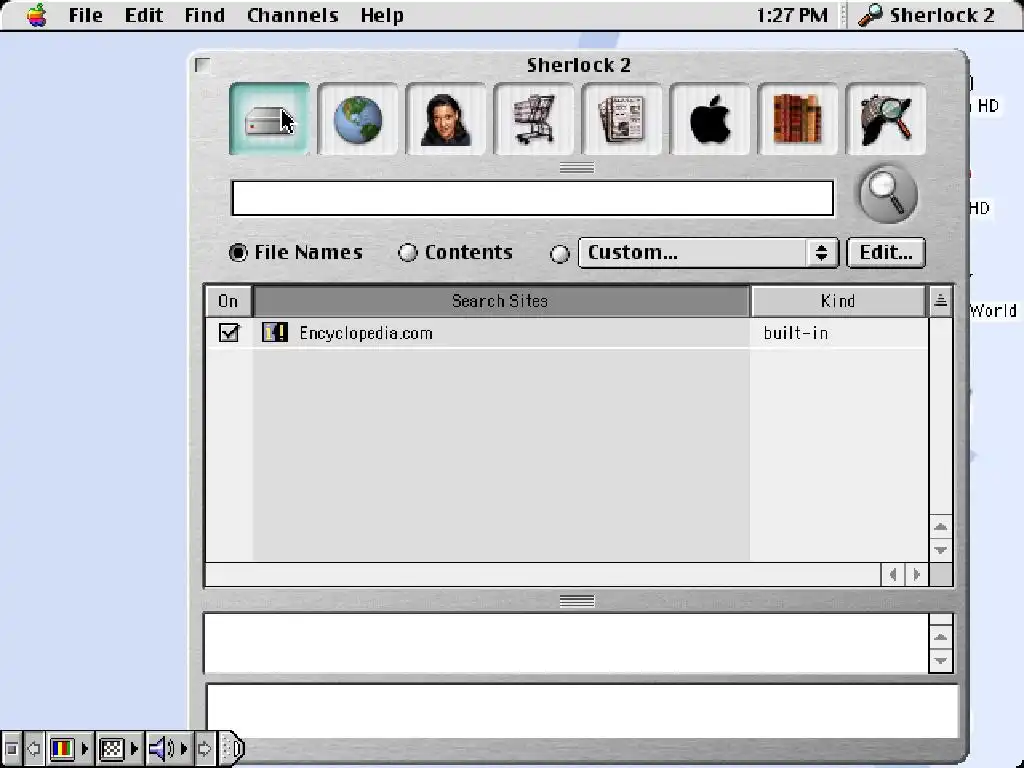Open the rainbow Apple menu

click(37, 14)
